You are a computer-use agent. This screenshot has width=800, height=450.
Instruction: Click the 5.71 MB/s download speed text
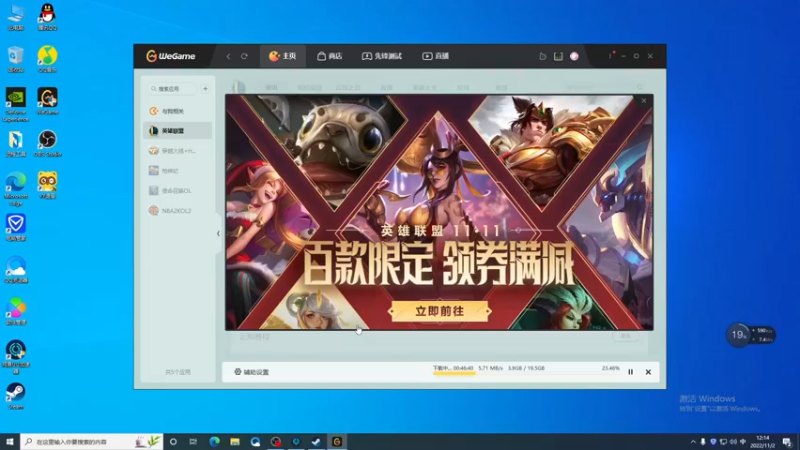click(490, 368)
